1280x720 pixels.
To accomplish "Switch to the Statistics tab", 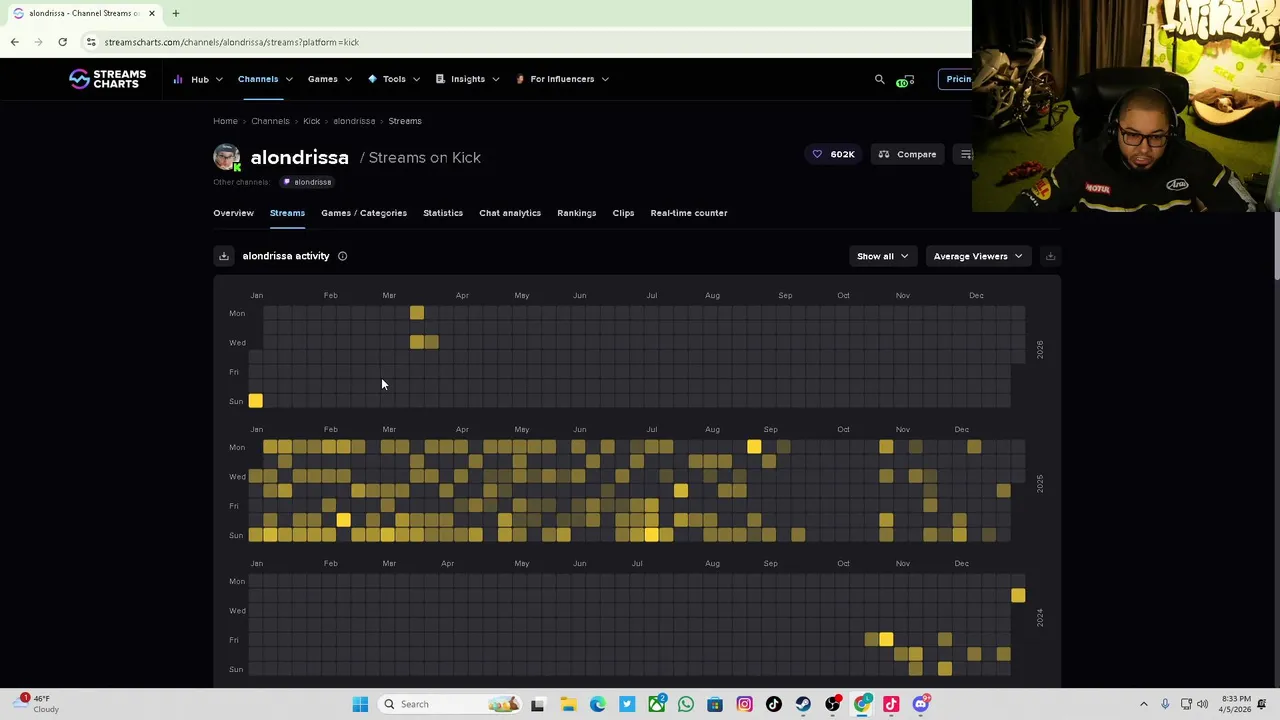I will tap(443, 213).
